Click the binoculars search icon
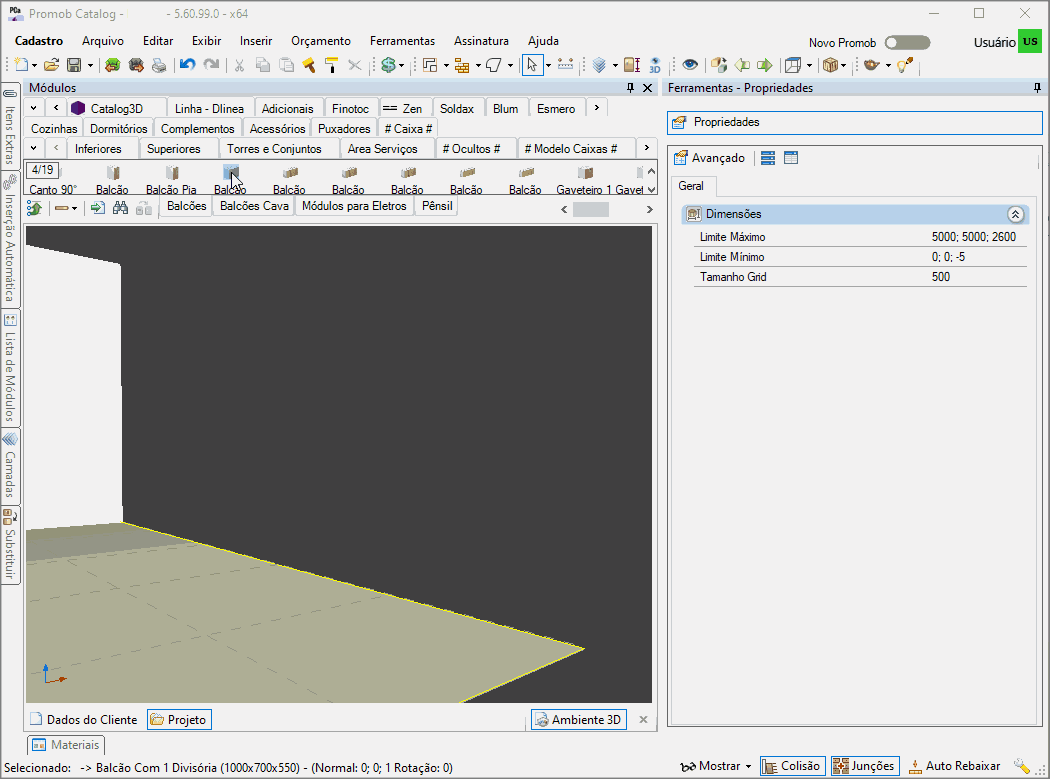The width and height of the screenshot is (1050, 779). click(x=121, y=208)
